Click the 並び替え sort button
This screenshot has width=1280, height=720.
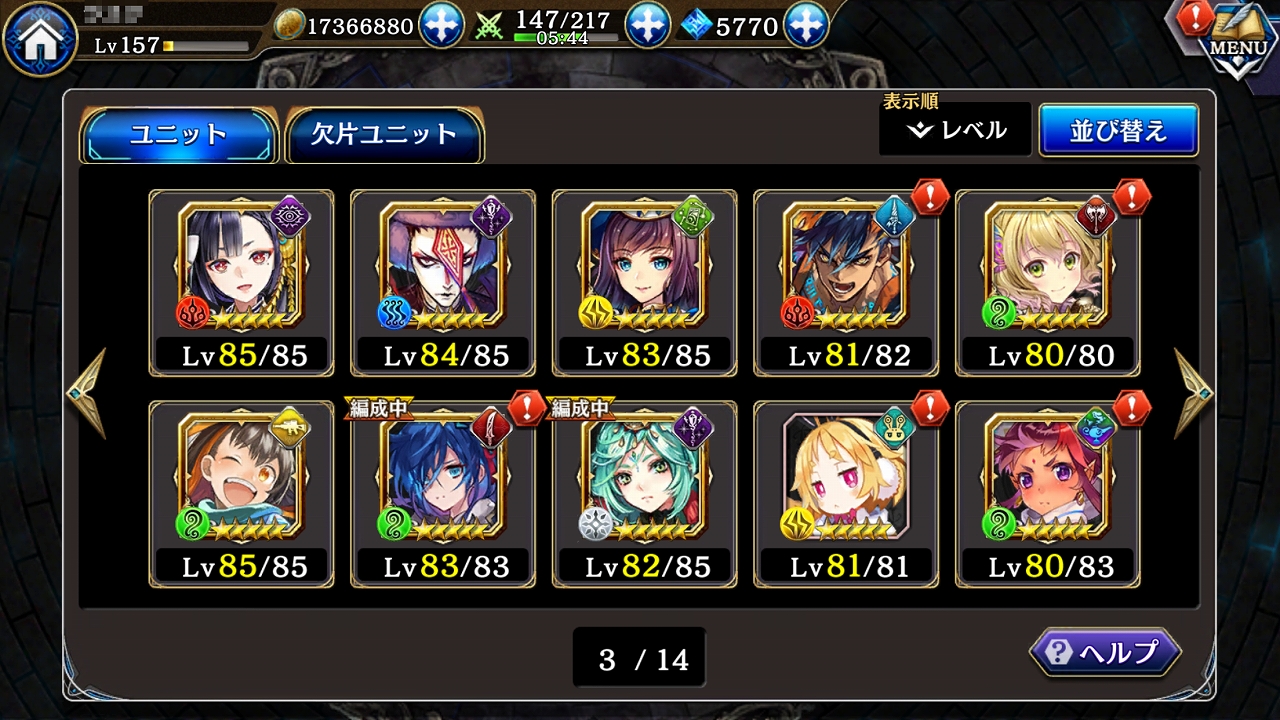1118,130
